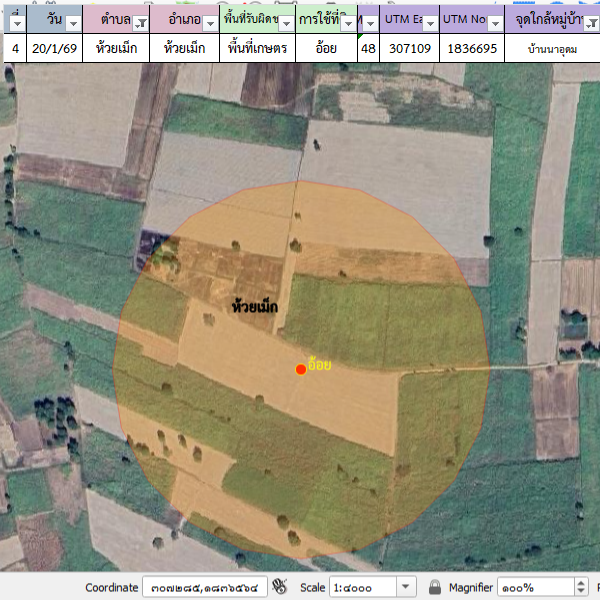This screenshot has height=600, width=600.
Task: Toggle the scale lock padlock icon
Action: point(435,587)
